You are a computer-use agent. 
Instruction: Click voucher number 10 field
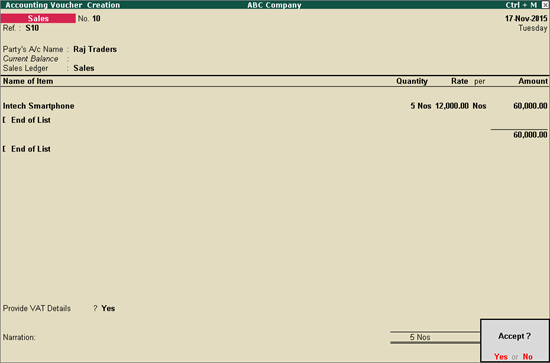pos(96,19)
